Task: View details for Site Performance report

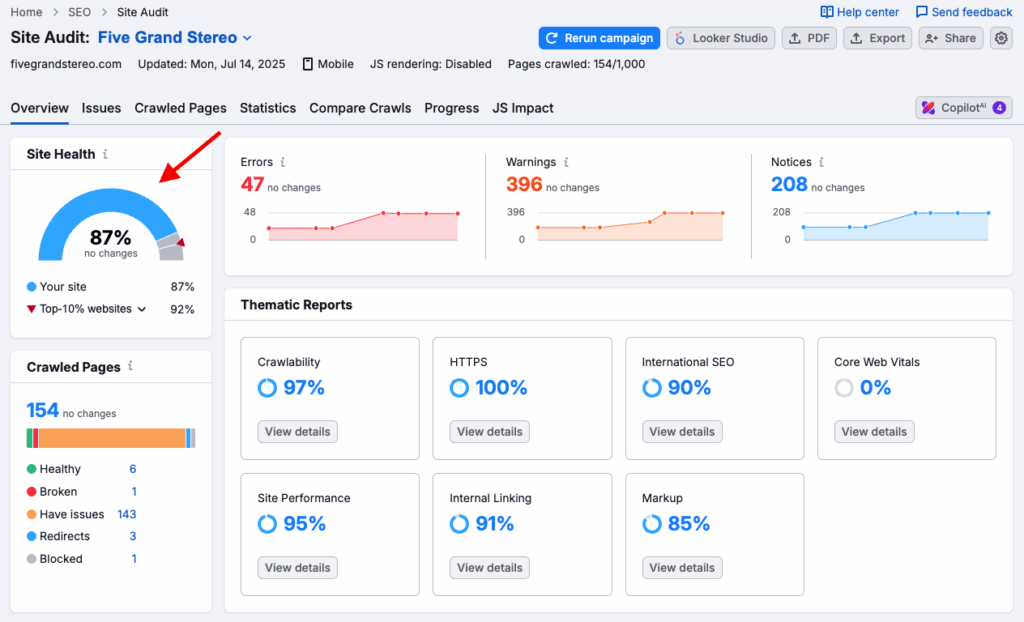Action: tap(297, 568)
